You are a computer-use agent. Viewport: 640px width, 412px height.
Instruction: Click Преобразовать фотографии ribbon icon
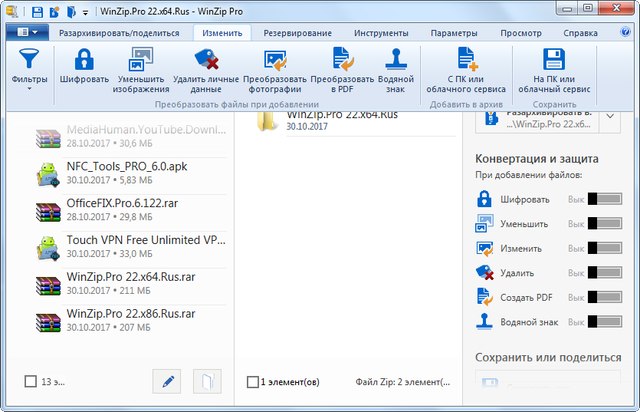click(275, 60)
